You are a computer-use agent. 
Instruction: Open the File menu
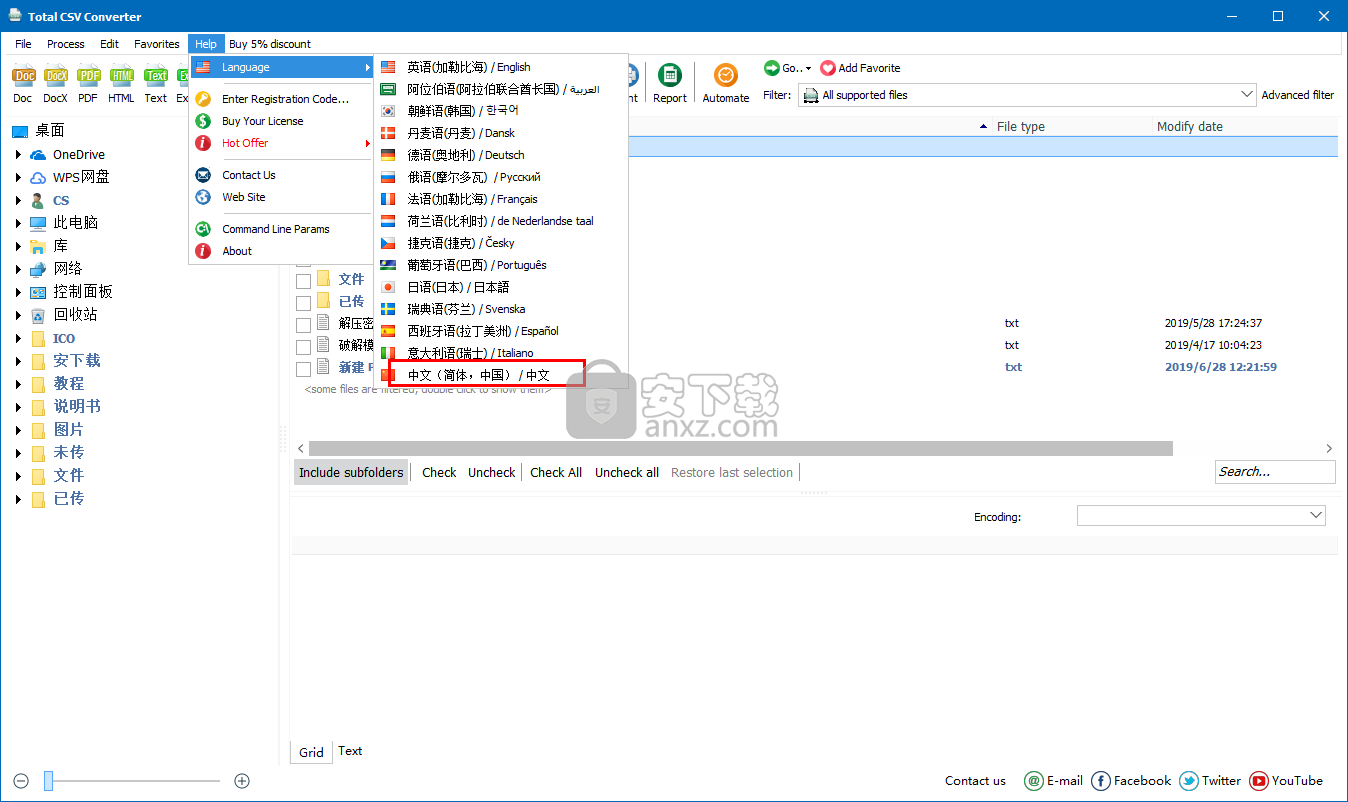(x=23, y=44)
